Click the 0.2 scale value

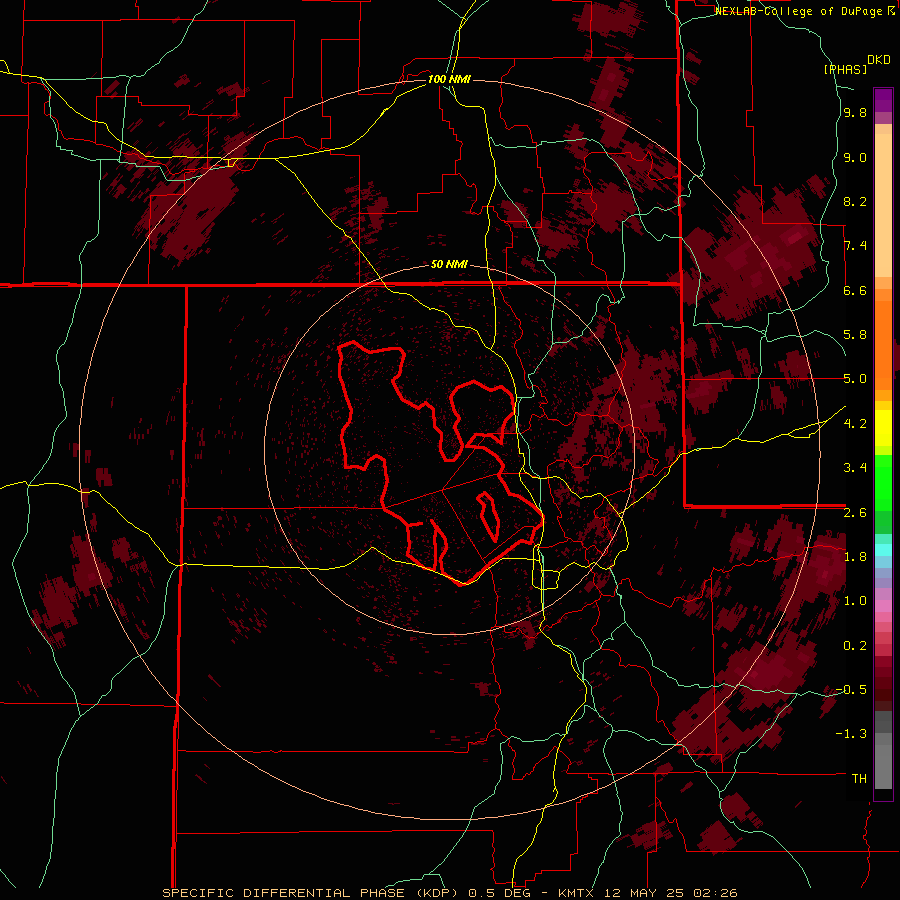[x=855, y=646]
